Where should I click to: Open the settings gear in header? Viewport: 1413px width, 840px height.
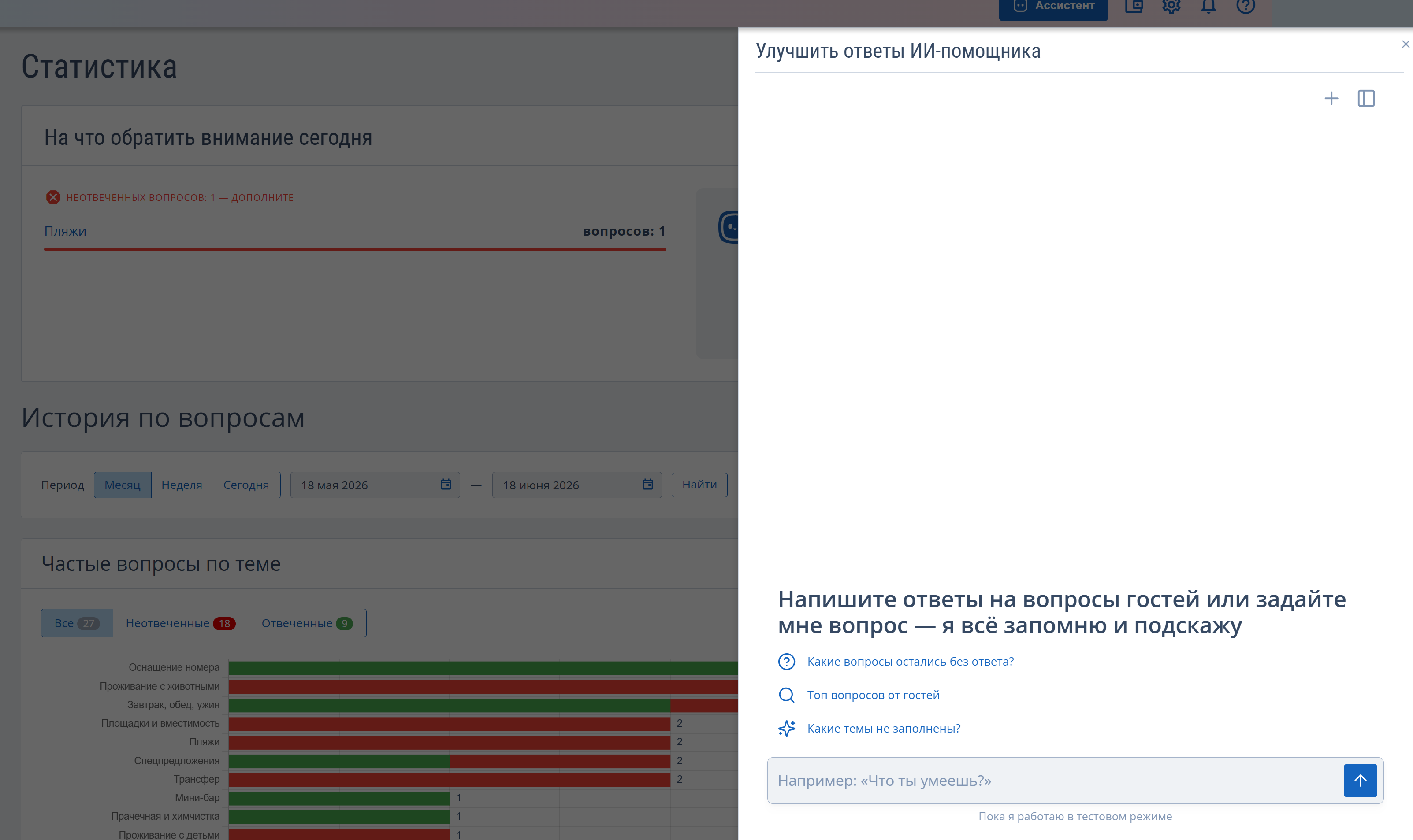pos(1171,6)
